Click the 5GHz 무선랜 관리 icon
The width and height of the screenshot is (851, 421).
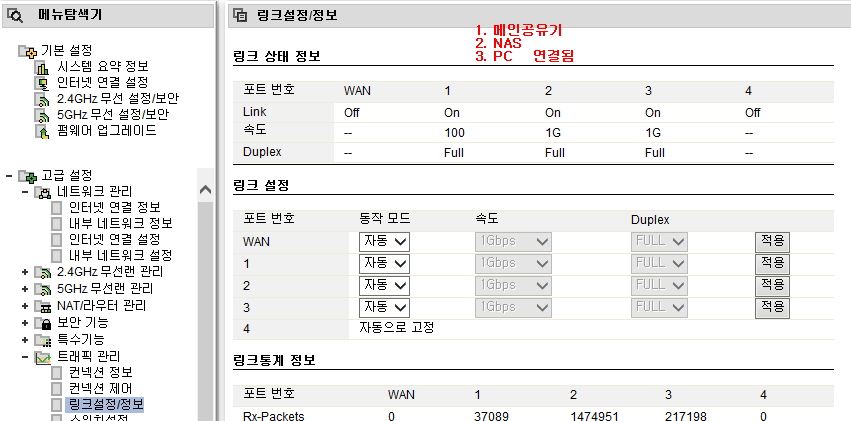[43, 289]
